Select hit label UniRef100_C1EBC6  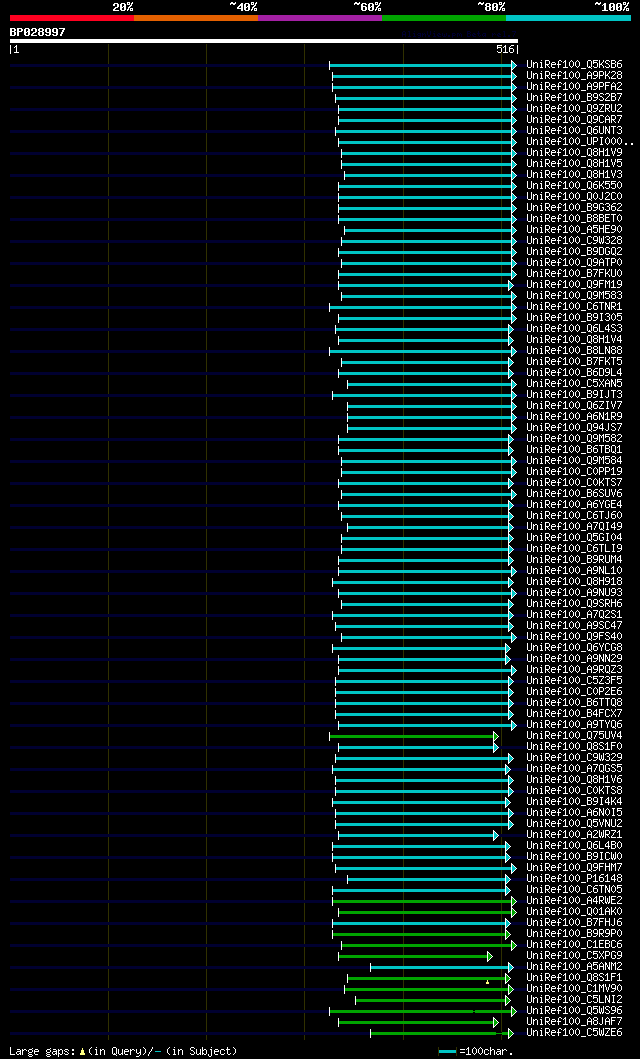[575, 944]
